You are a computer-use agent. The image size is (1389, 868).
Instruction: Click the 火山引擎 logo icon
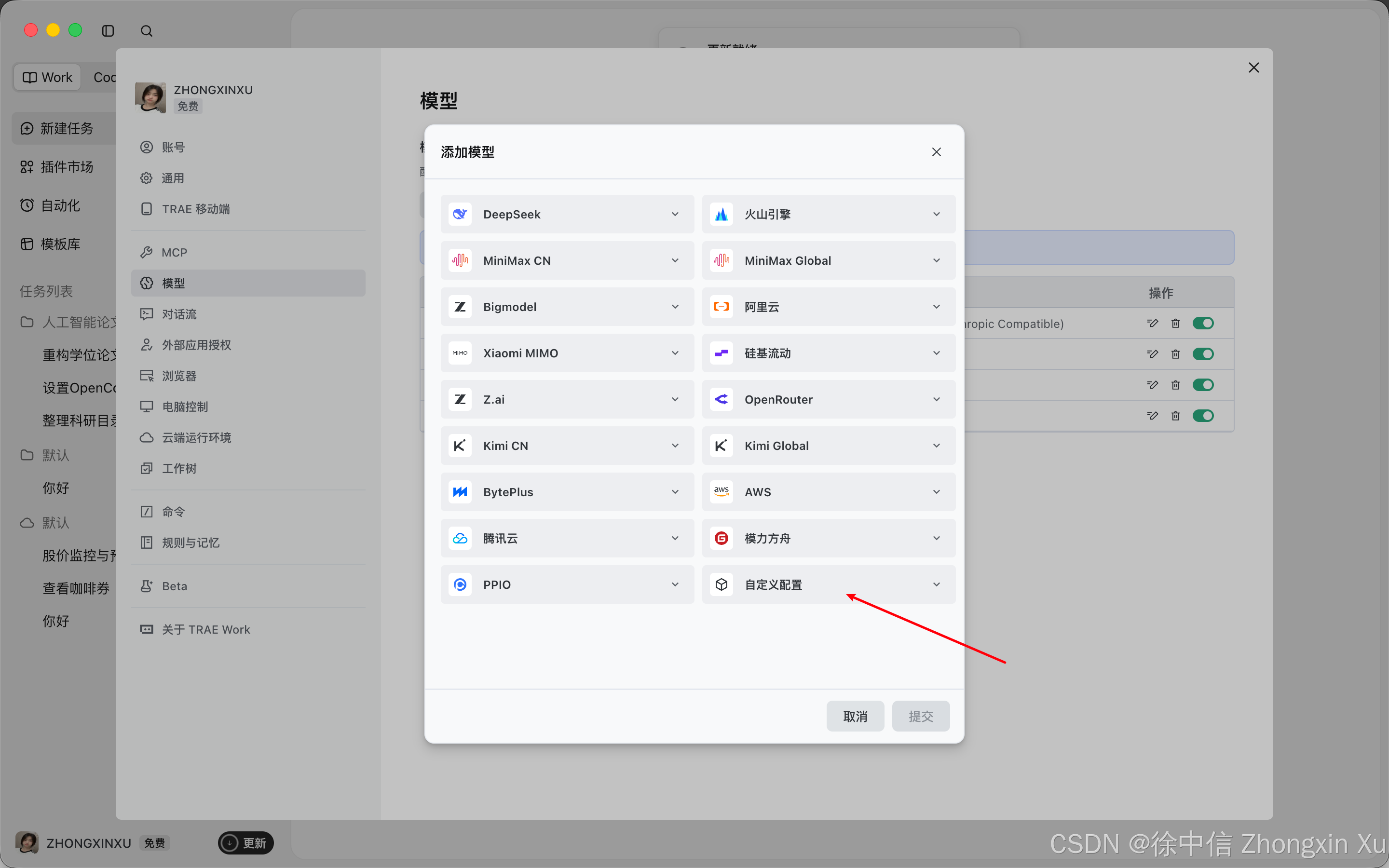pyautogui.click(x=722, y=214)
